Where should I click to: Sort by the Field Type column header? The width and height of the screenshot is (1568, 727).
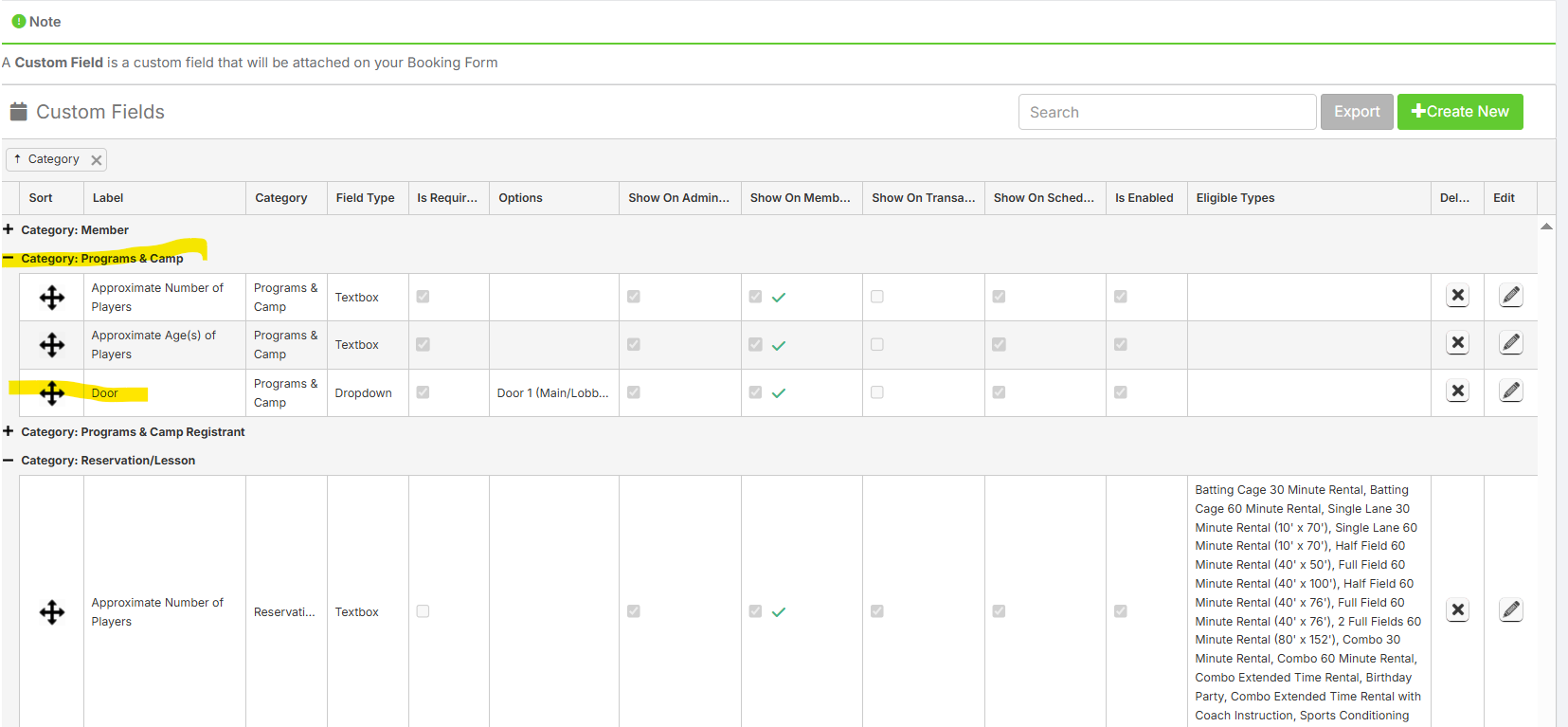365,198
